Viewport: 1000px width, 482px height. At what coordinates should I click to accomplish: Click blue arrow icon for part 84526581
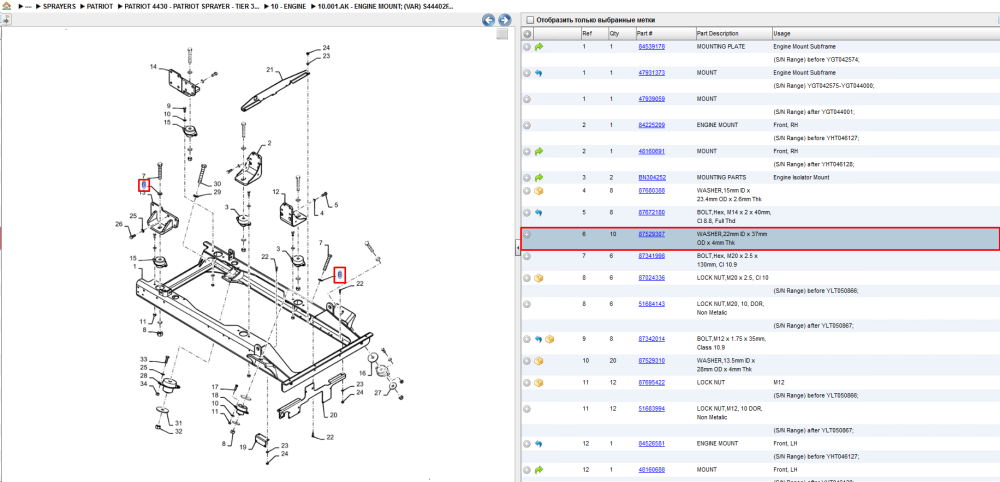(539, 444)
